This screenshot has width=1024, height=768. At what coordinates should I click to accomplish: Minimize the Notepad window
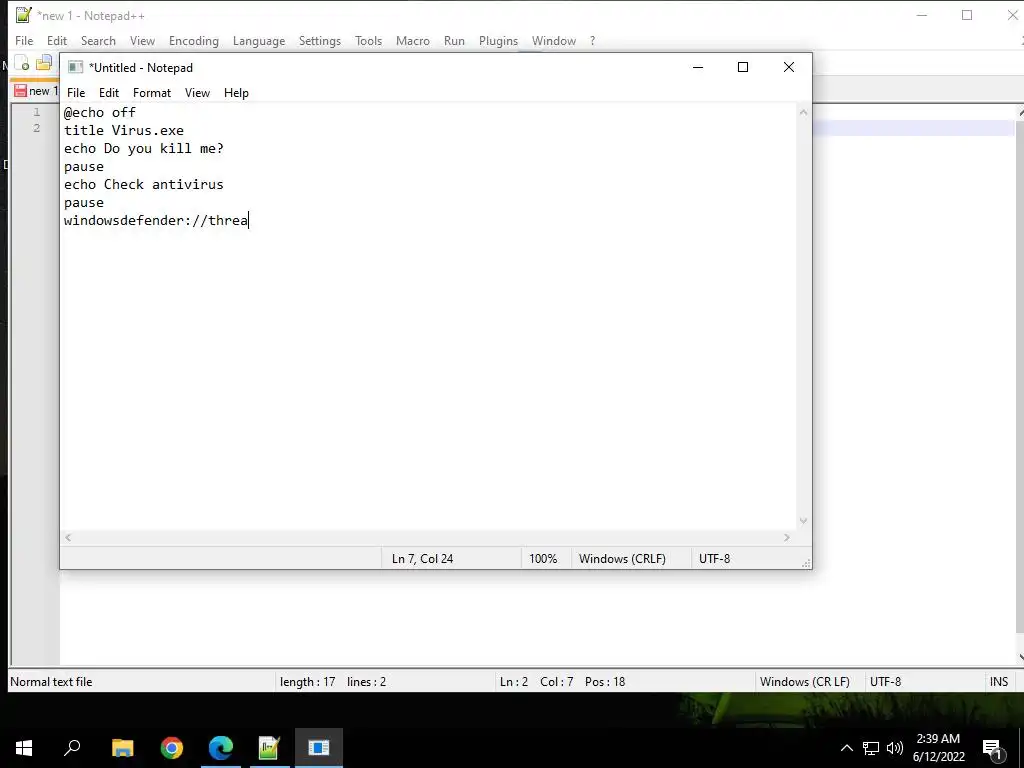coord(698,67)
